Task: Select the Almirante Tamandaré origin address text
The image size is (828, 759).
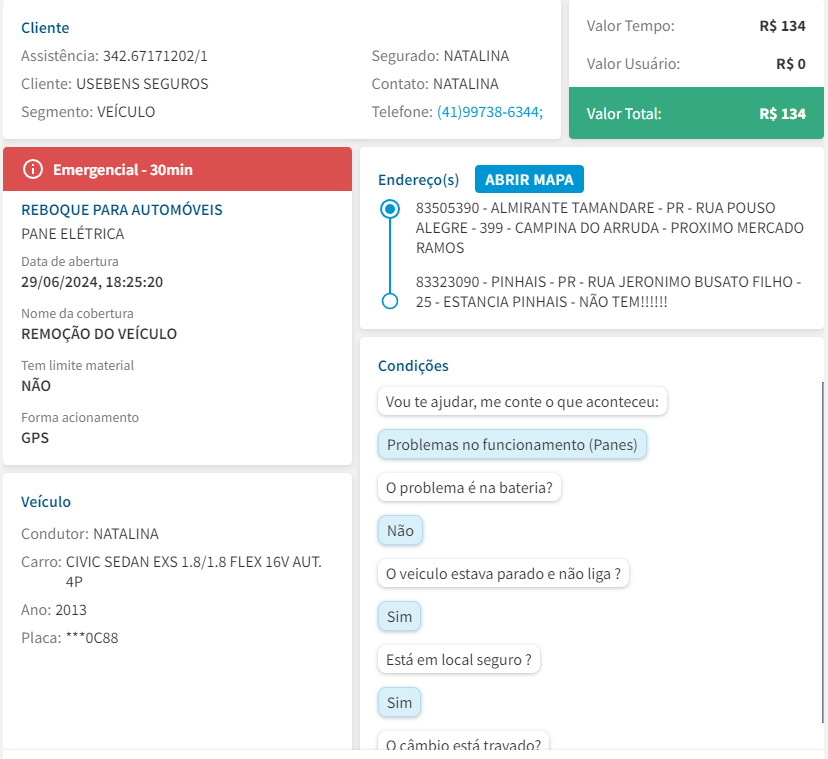Action: (609, 228)
